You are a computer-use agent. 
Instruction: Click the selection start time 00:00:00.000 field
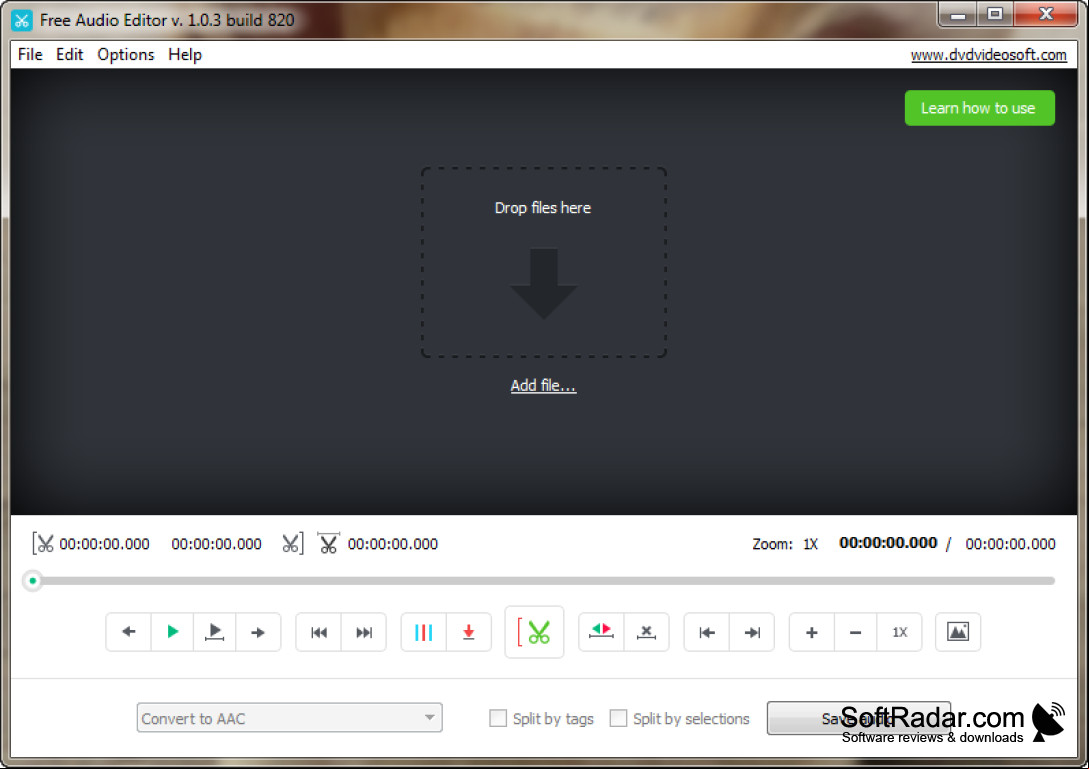[104, 544]
